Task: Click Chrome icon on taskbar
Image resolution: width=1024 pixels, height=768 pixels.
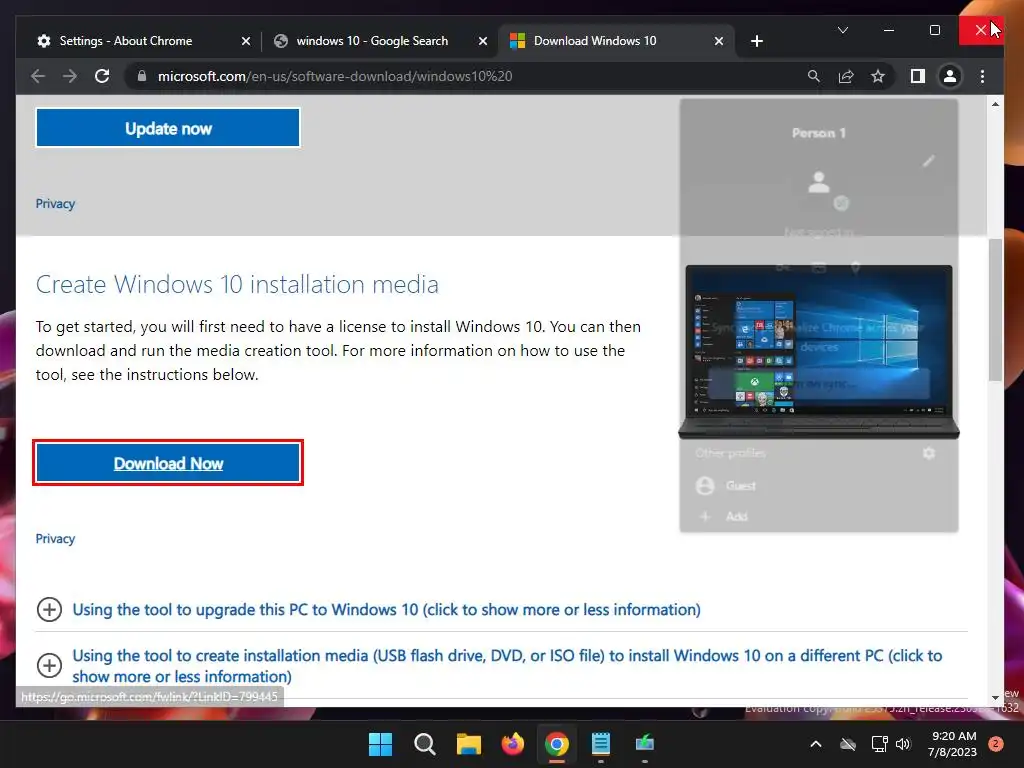Action: tap(556, 744)
